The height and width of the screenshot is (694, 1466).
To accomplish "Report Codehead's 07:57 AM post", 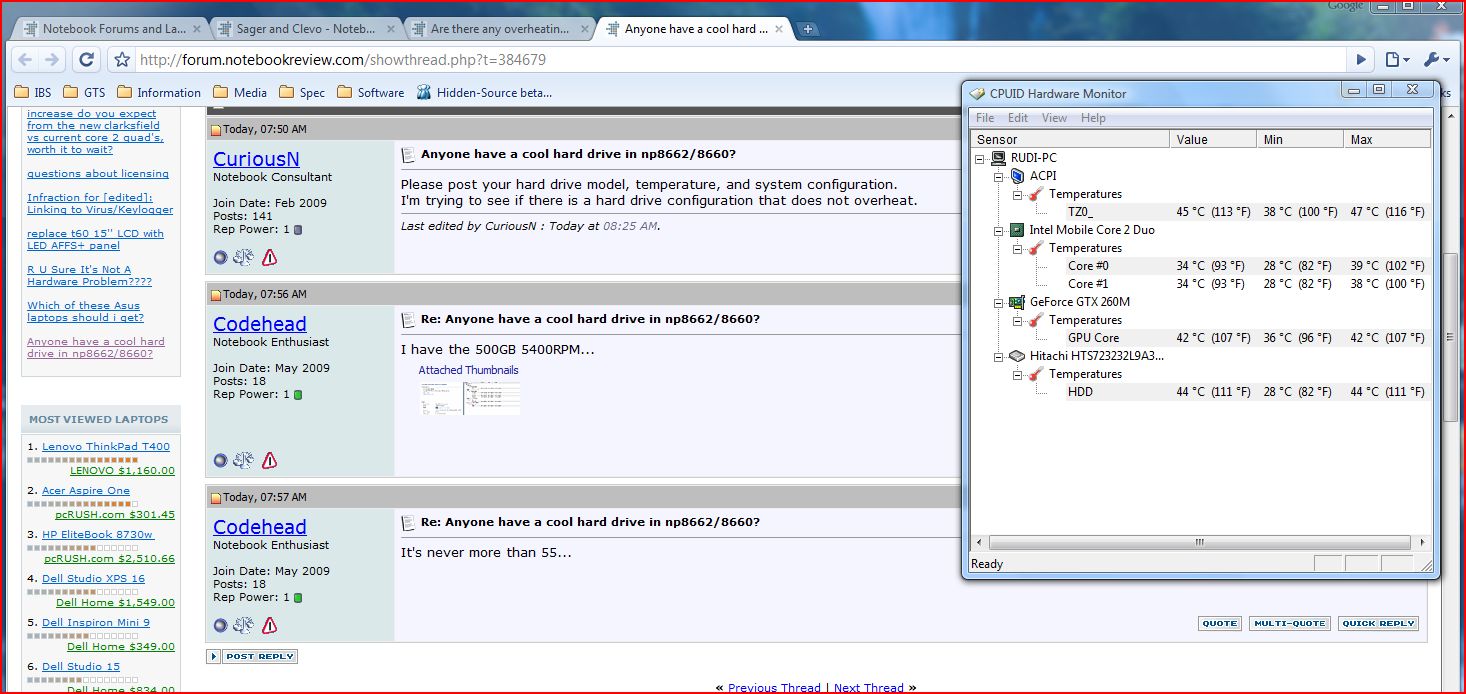I will click(269, 626).
